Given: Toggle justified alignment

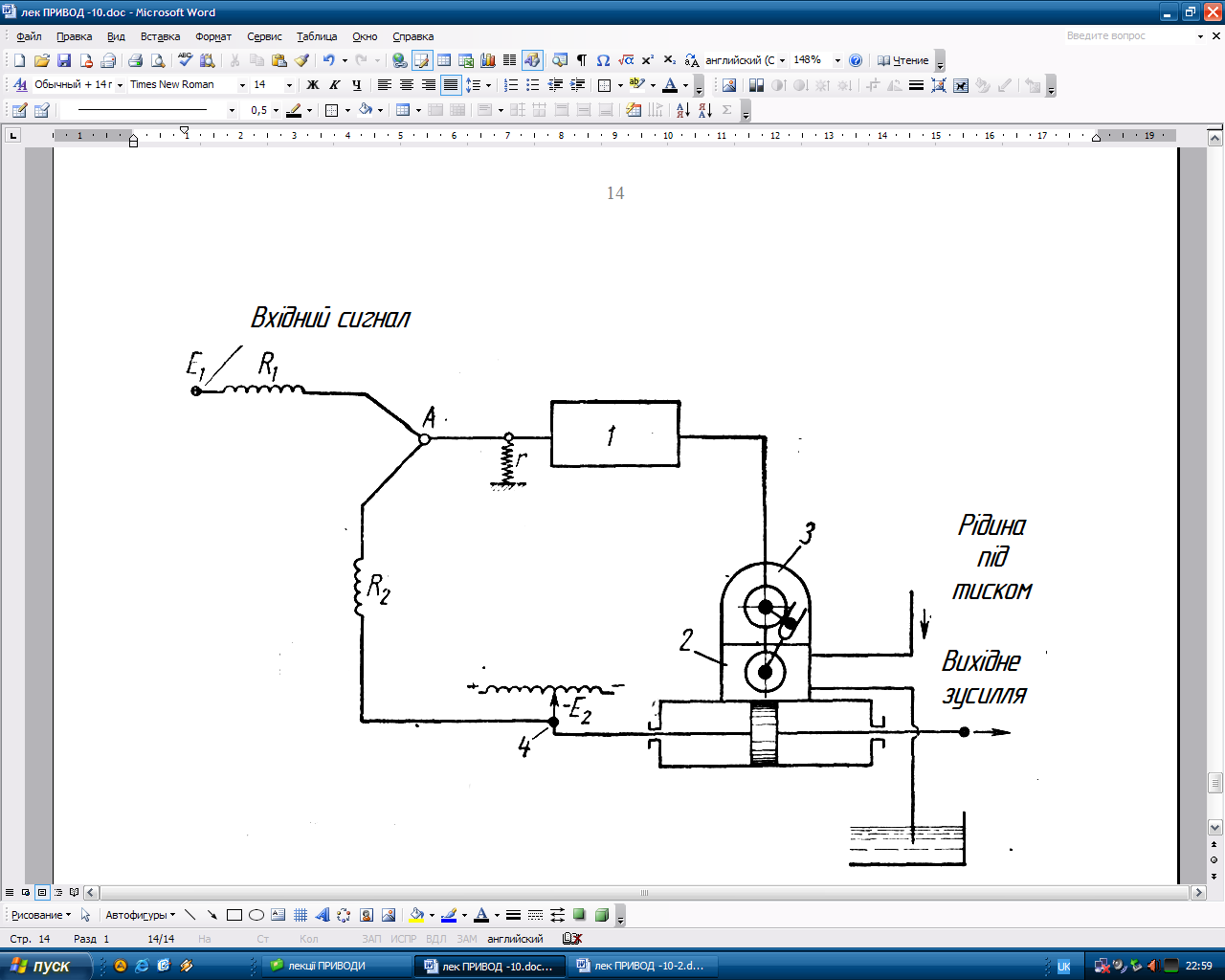Looking at the screenshot, I should tap(450, 85).
